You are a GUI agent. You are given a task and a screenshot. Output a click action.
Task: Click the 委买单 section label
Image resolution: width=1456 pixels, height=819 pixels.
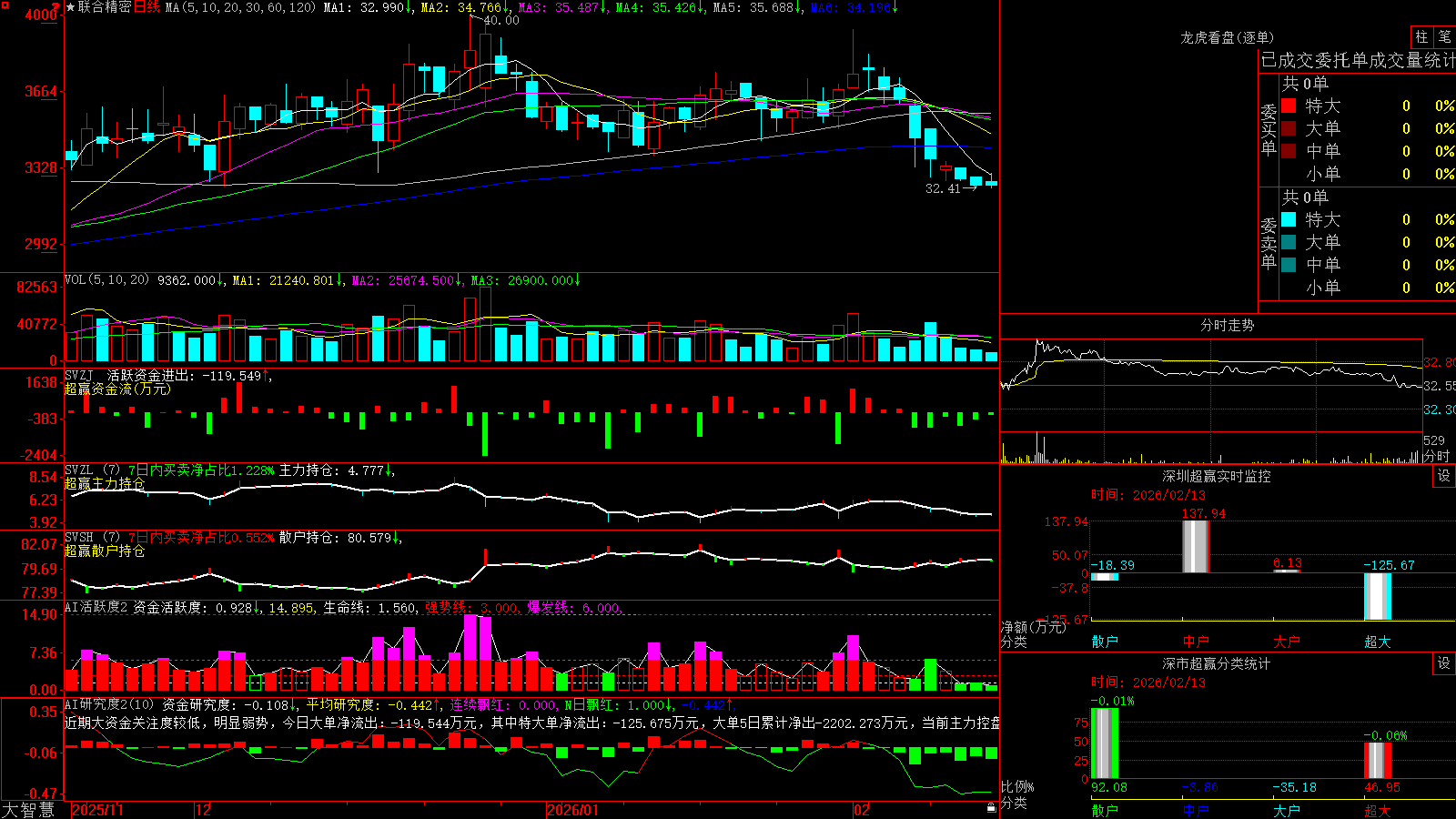coord(1269,129)
